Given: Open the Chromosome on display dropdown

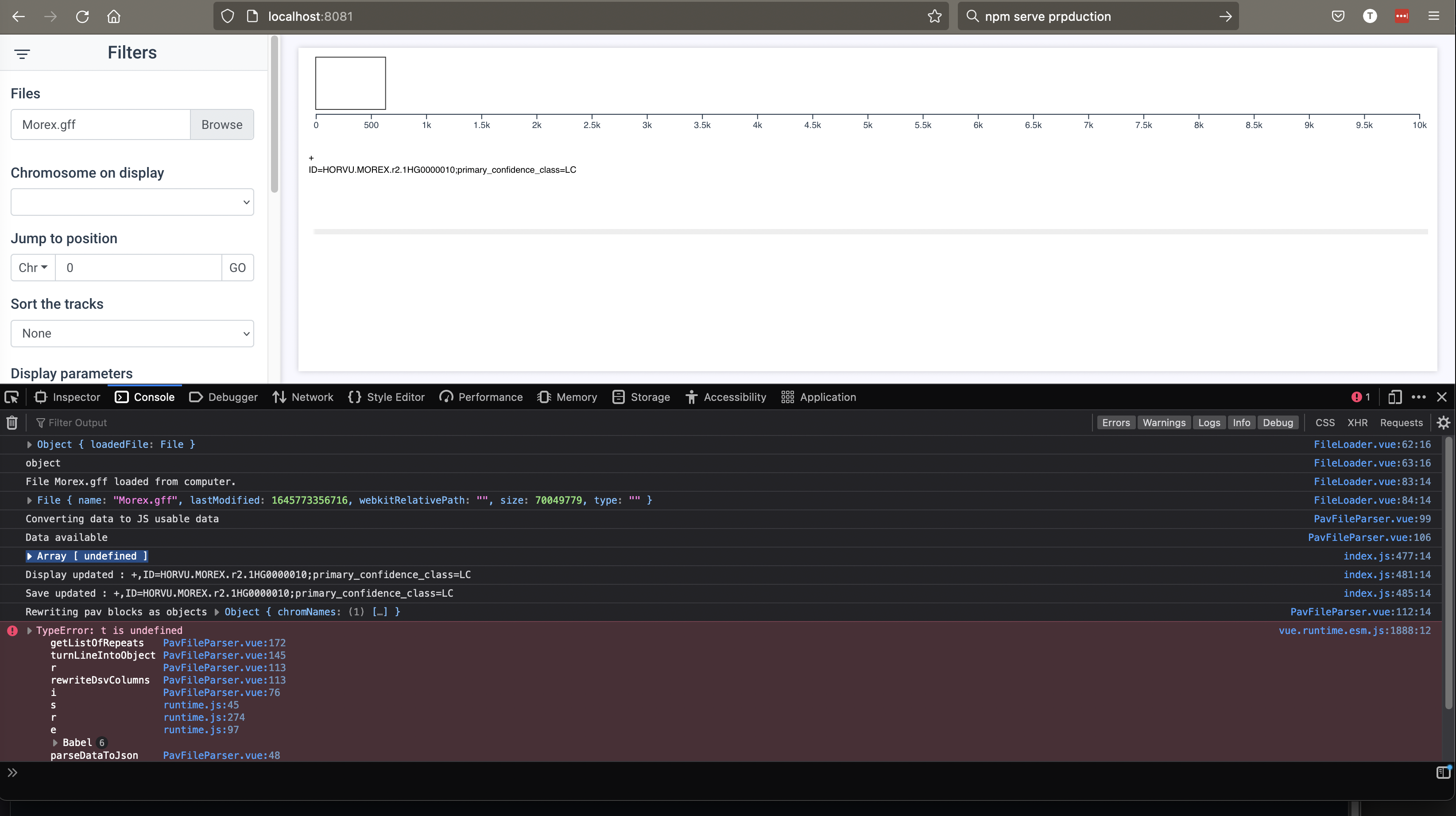Looking at the screenshot, I should 132,202.
